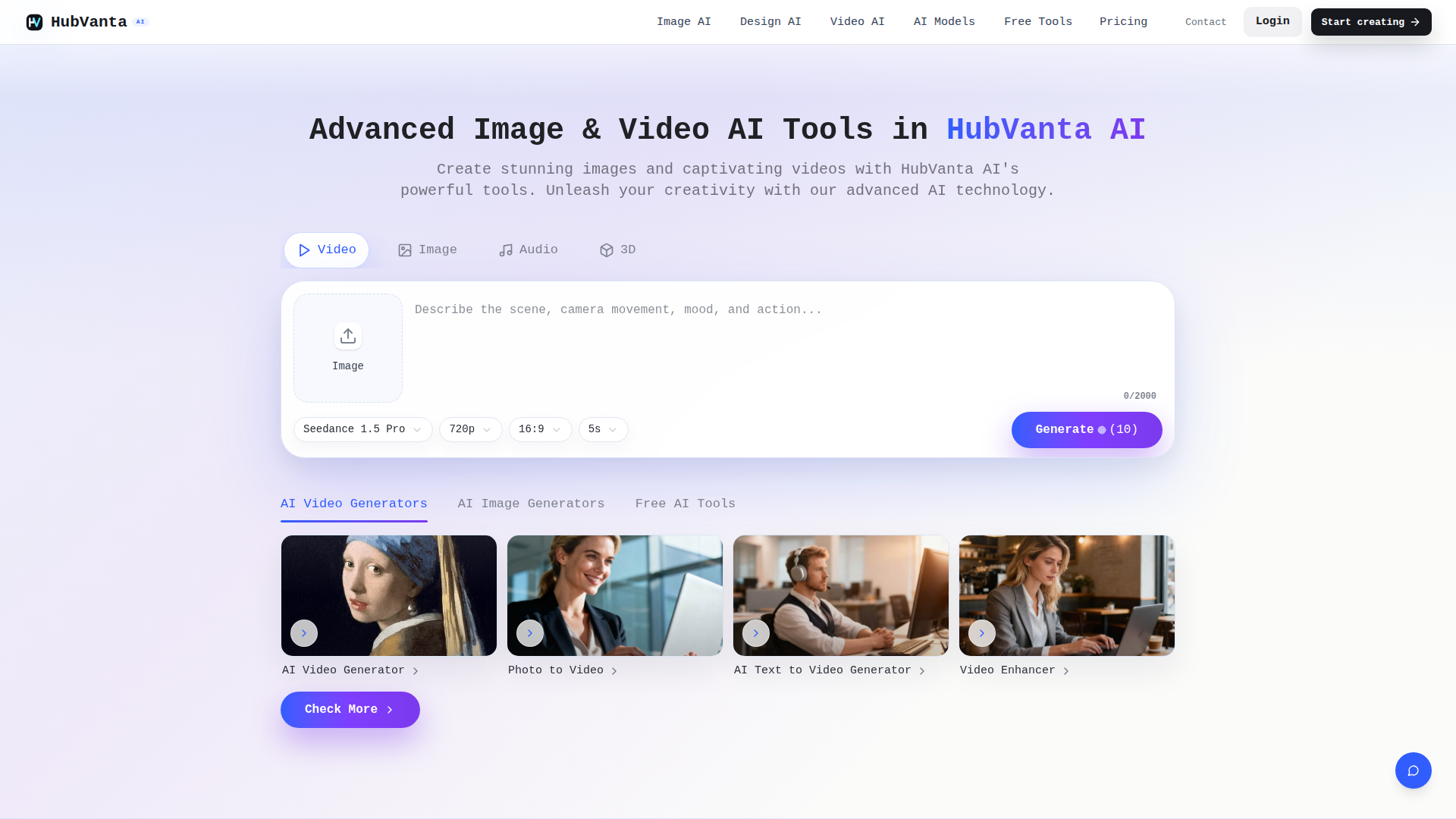Open the Video Enhancer link

1015,670
